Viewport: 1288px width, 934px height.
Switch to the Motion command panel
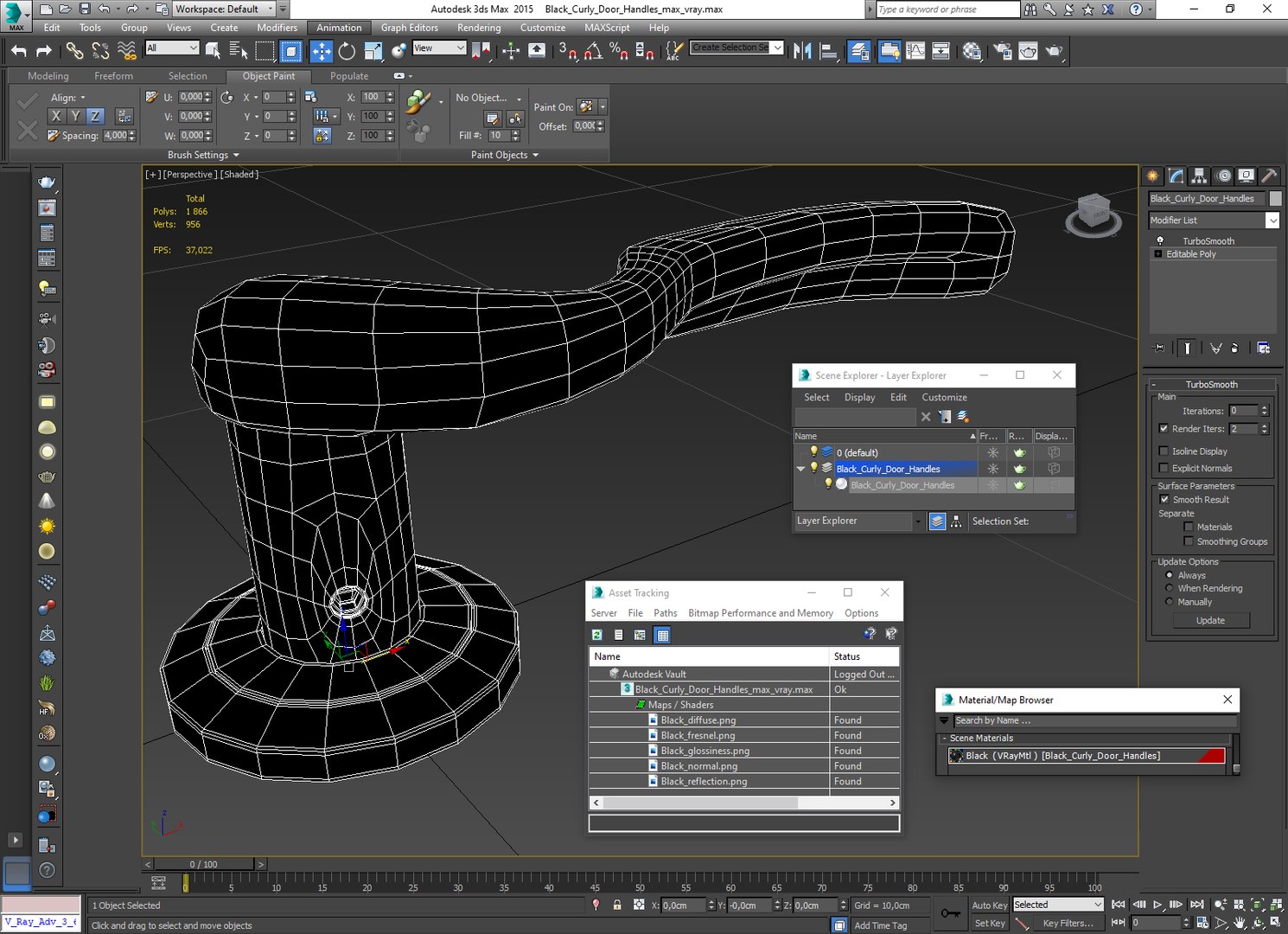pos(1223,176)
